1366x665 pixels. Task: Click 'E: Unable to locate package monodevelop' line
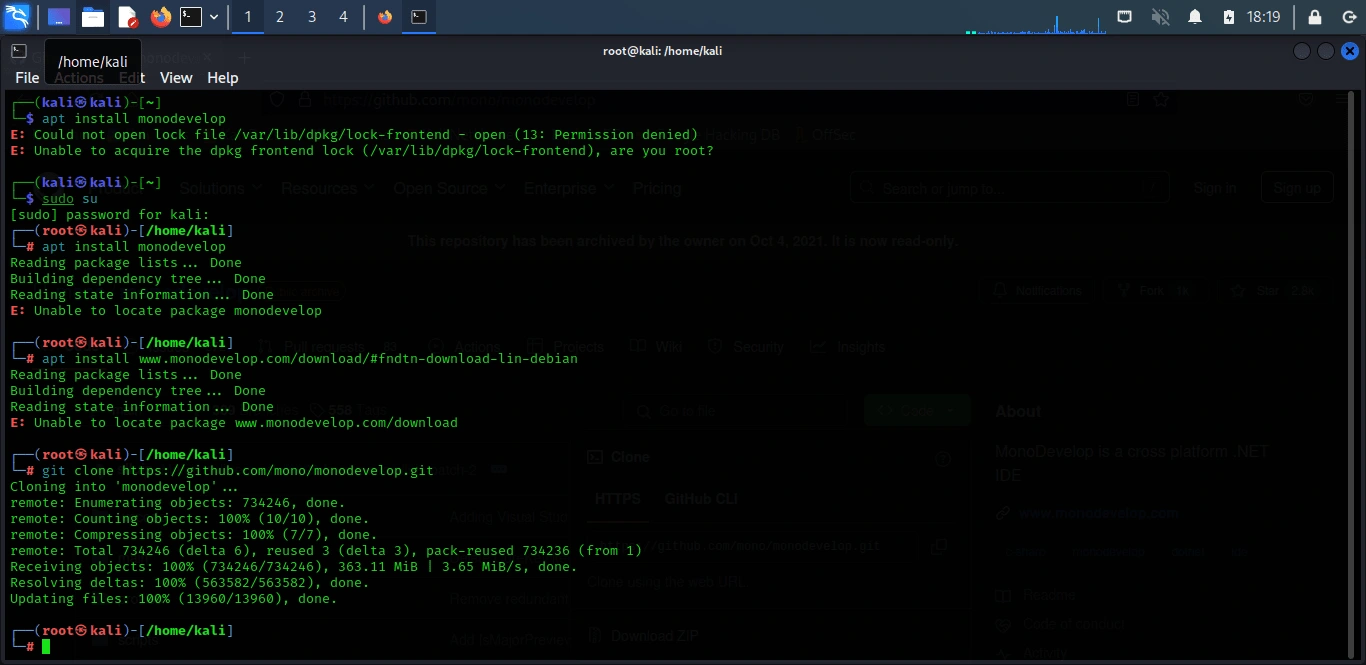pos(166,311)
